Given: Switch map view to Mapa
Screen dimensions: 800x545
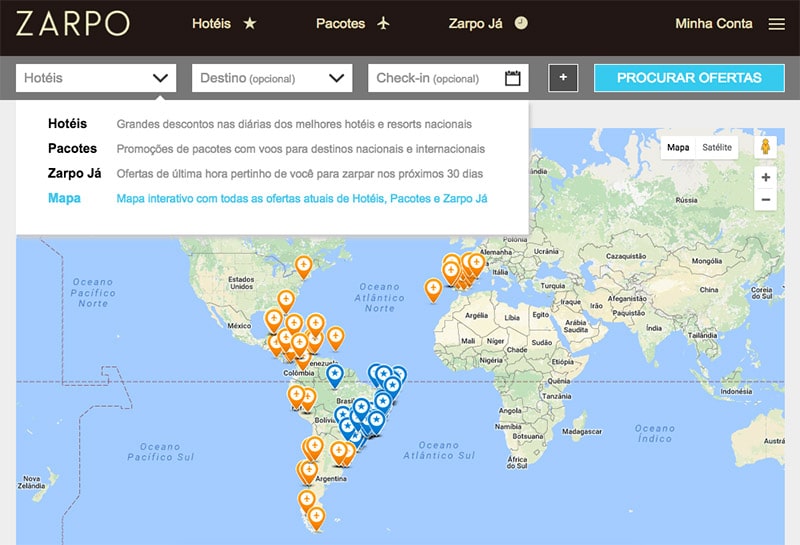Looking at the screenshot, I should pyautogui.click(x=678, y=147).
